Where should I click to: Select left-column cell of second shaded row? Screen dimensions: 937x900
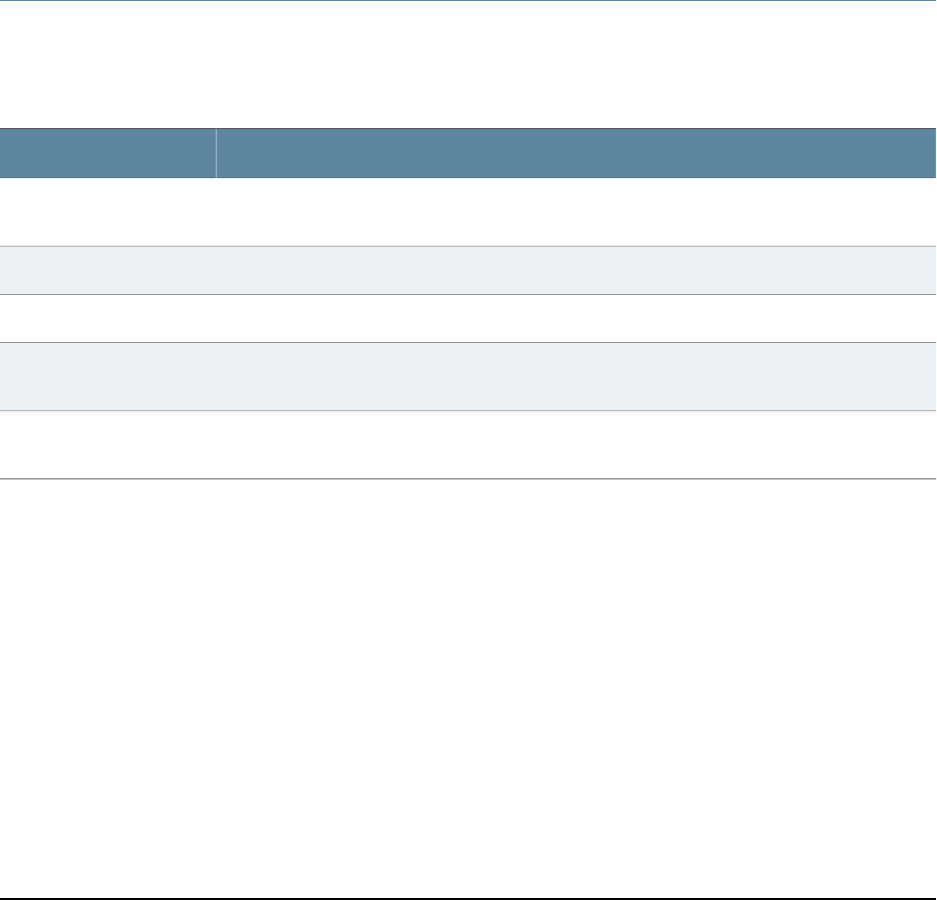point(108,376)
